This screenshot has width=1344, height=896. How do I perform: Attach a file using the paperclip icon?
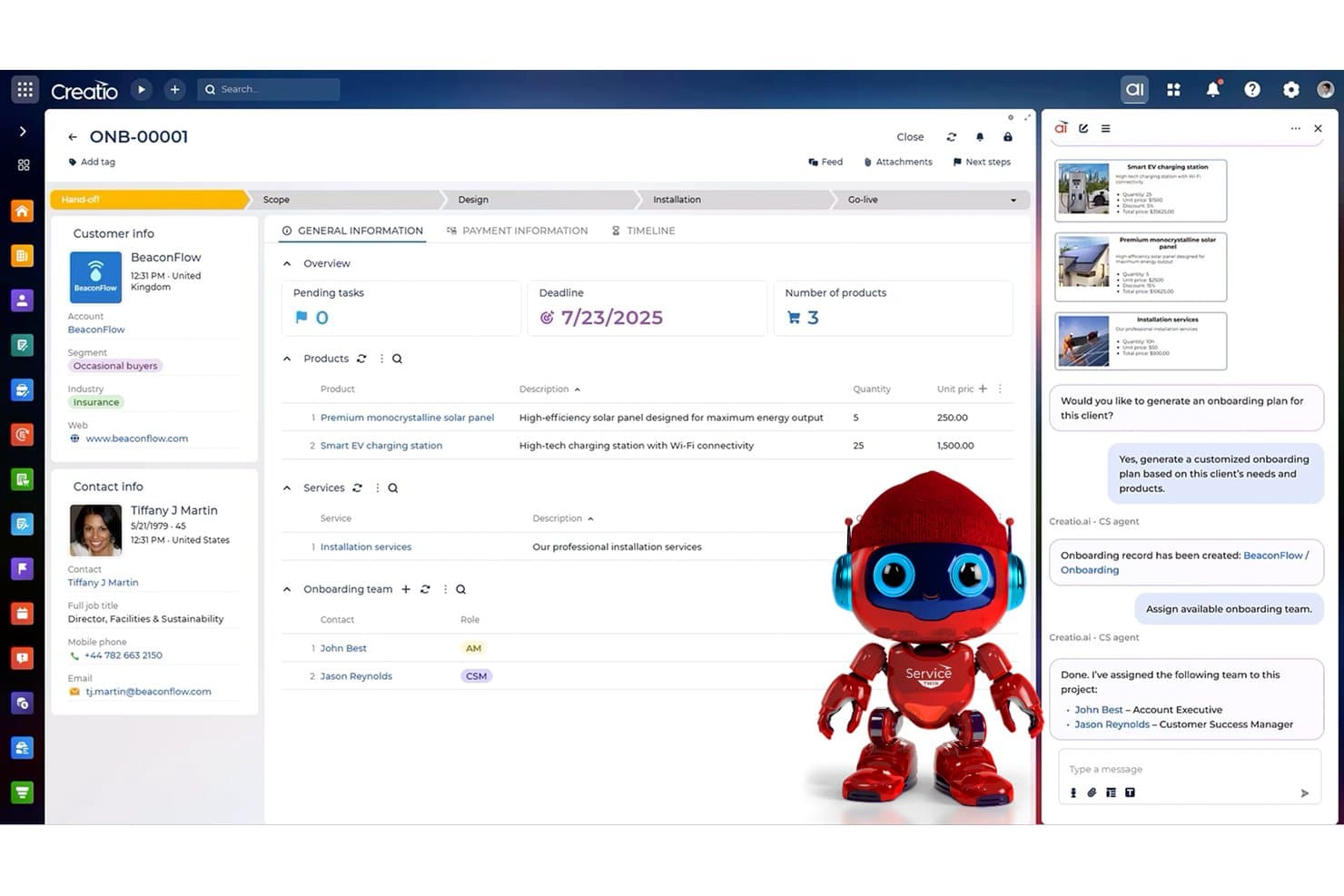[1092, 793]
